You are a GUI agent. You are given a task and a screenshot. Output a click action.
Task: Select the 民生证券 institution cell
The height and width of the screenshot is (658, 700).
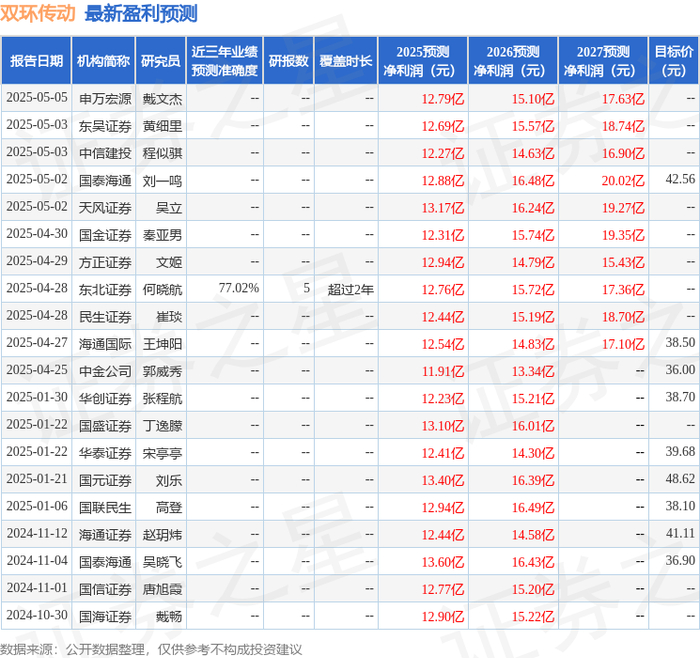pos(105,317)
